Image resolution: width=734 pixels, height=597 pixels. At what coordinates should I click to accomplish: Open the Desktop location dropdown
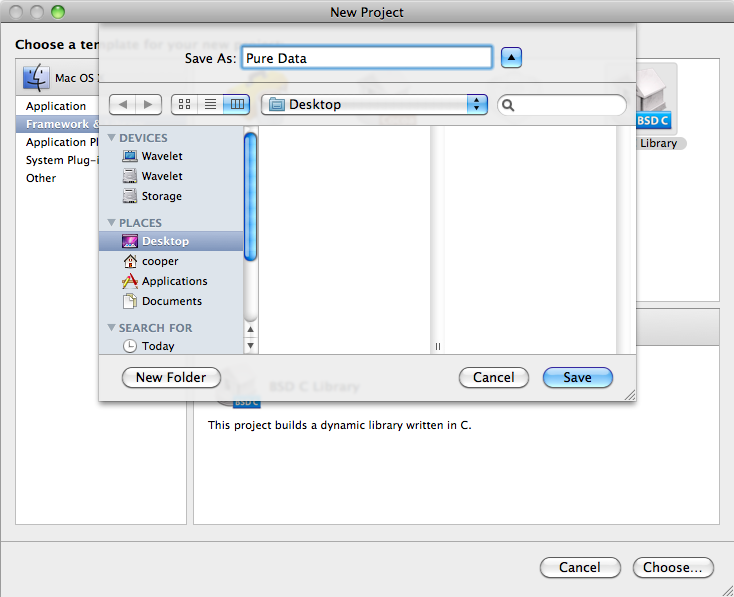coord(374,104)
